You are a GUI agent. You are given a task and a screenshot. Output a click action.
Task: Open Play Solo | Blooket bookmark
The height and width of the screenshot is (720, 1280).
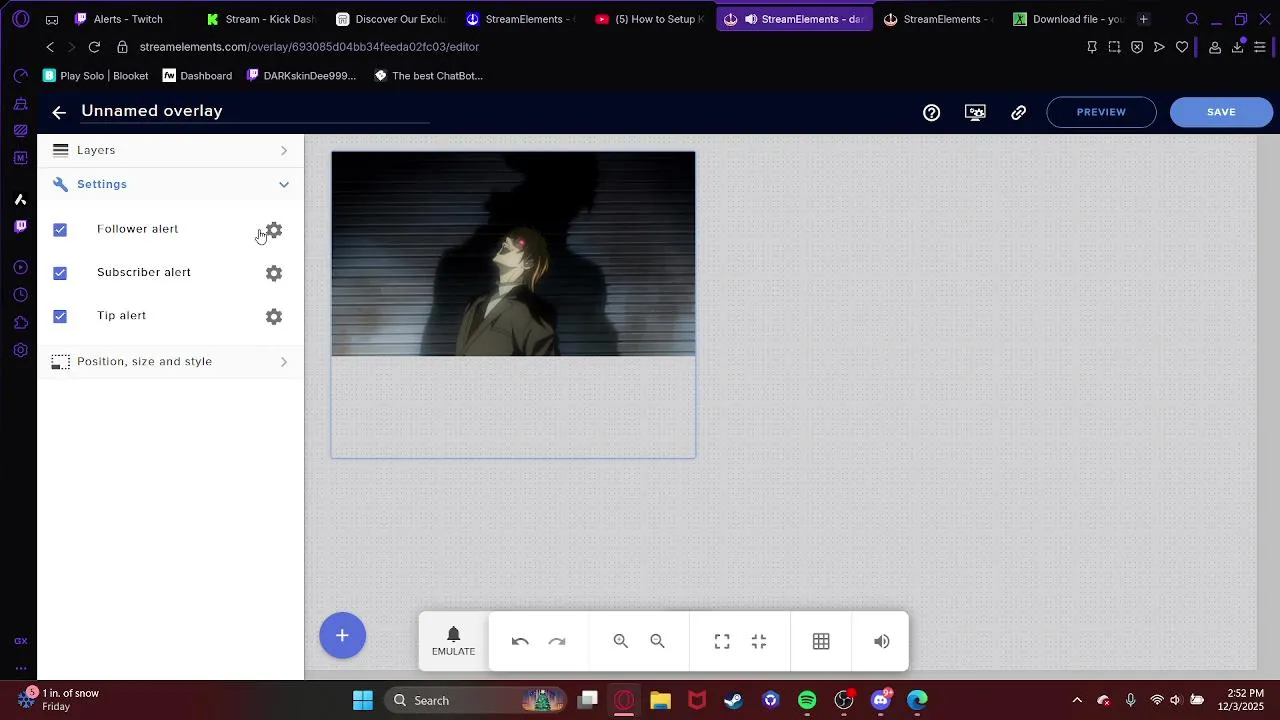click(x=96, y=76)
